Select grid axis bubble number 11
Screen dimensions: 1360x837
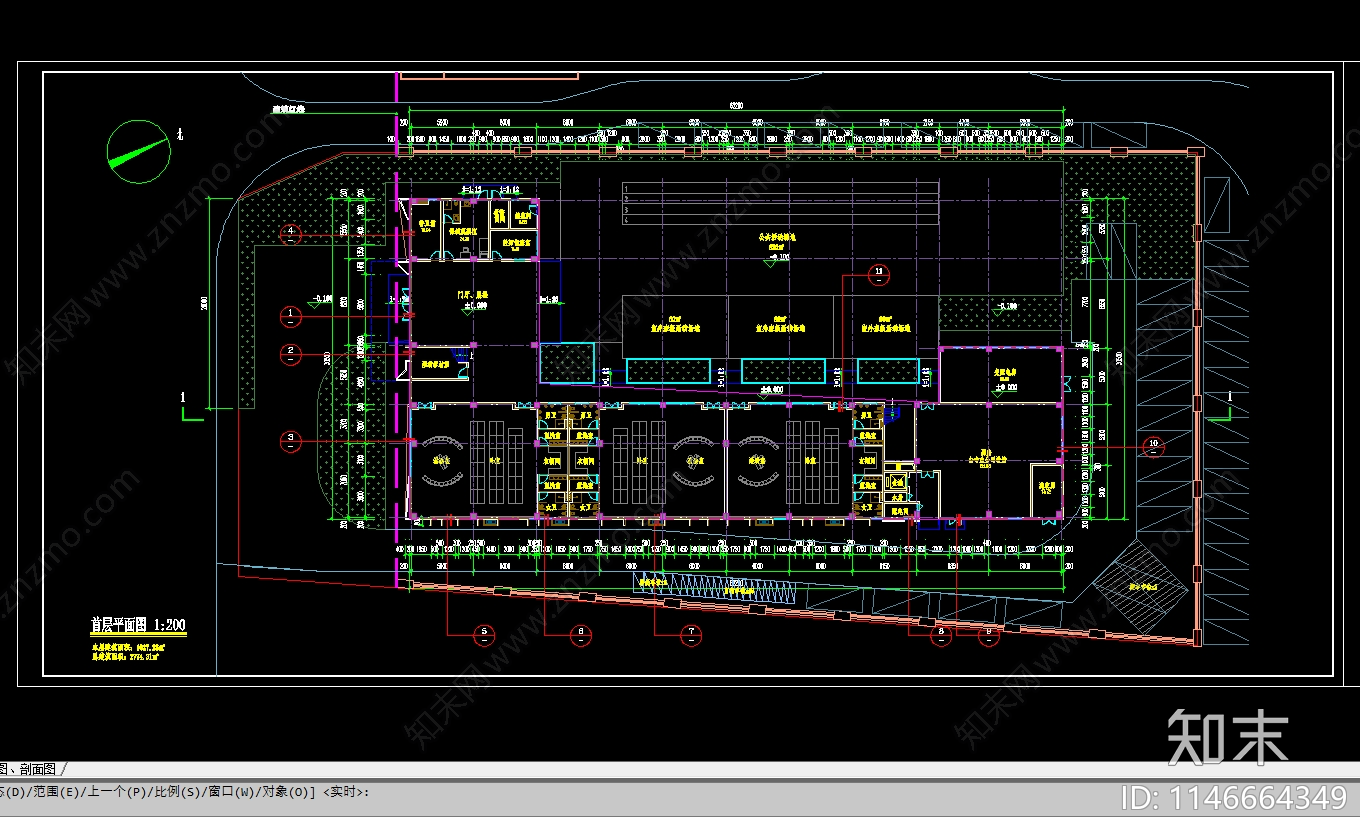[878, 274]
